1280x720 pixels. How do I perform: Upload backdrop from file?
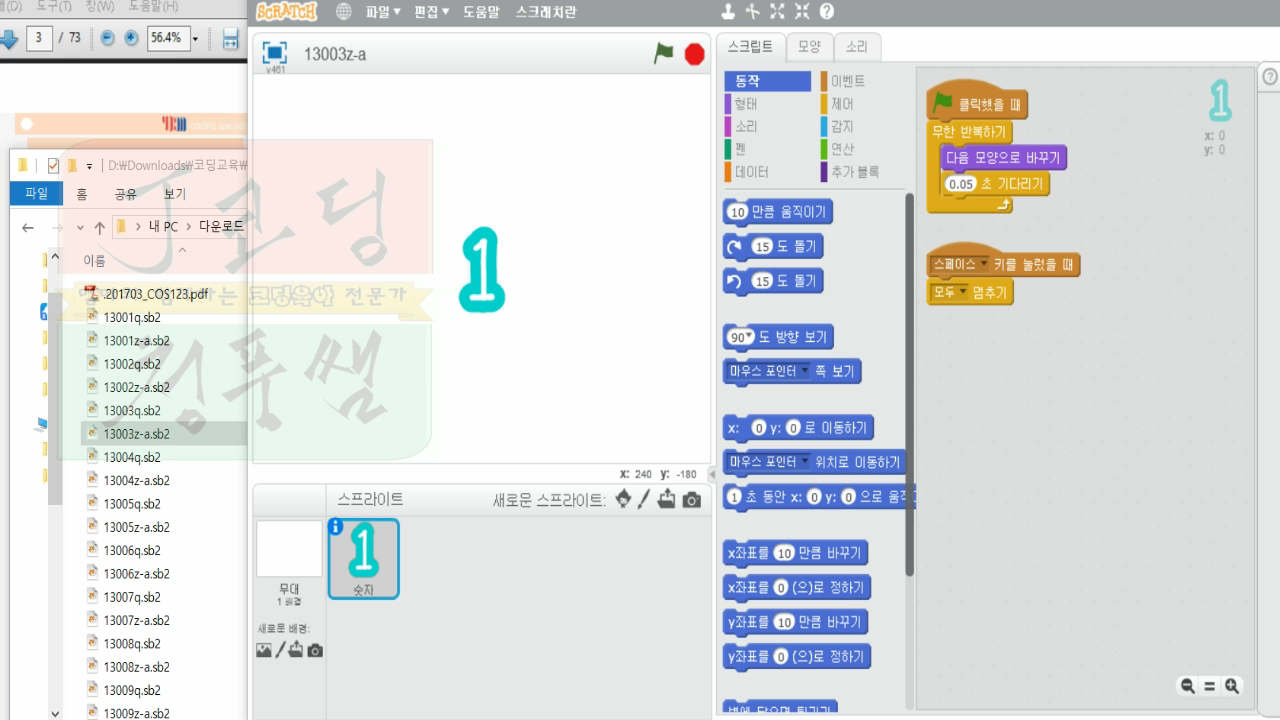tap(297, 650)
